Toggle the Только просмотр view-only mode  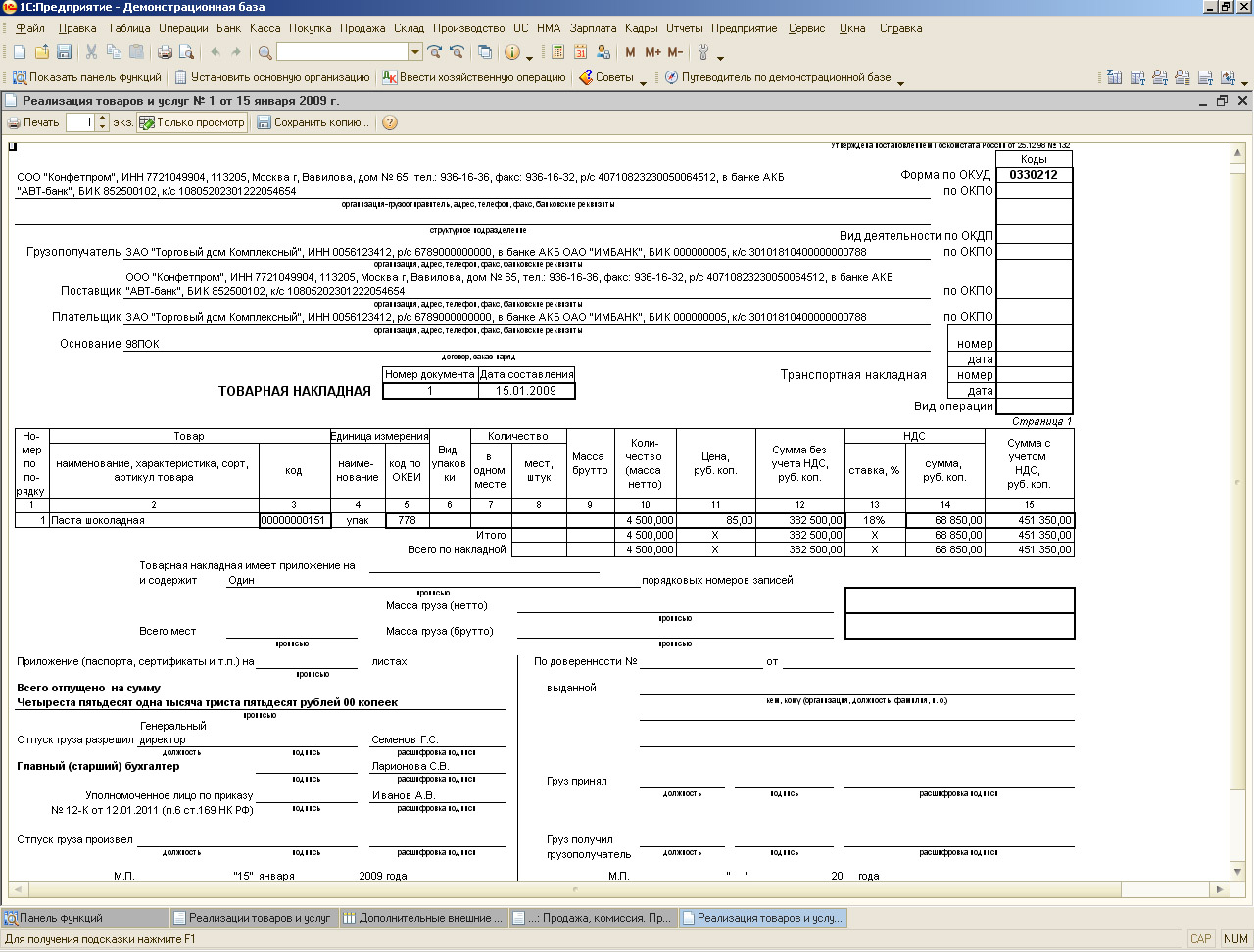tap(192, 122)
